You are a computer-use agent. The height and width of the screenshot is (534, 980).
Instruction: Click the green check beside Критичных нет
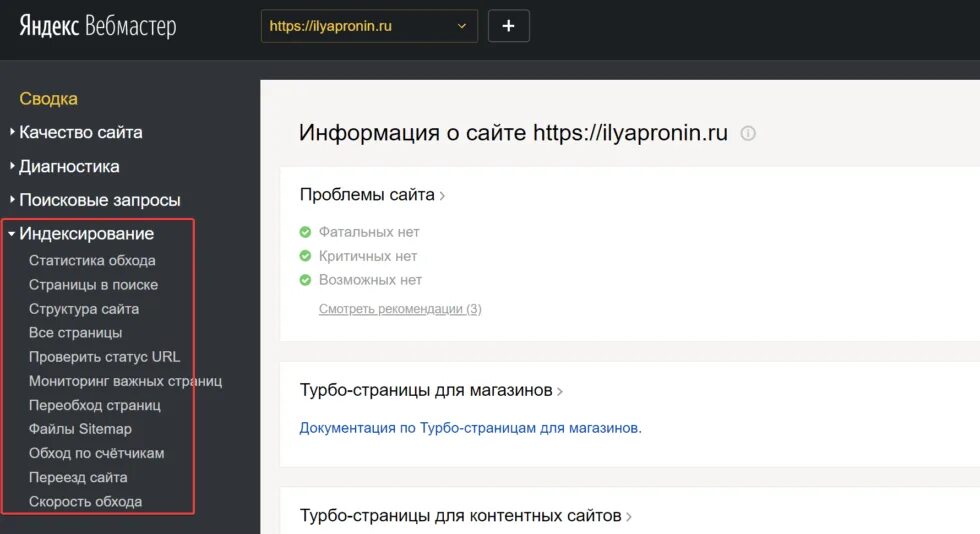click(x=305, y=256)
